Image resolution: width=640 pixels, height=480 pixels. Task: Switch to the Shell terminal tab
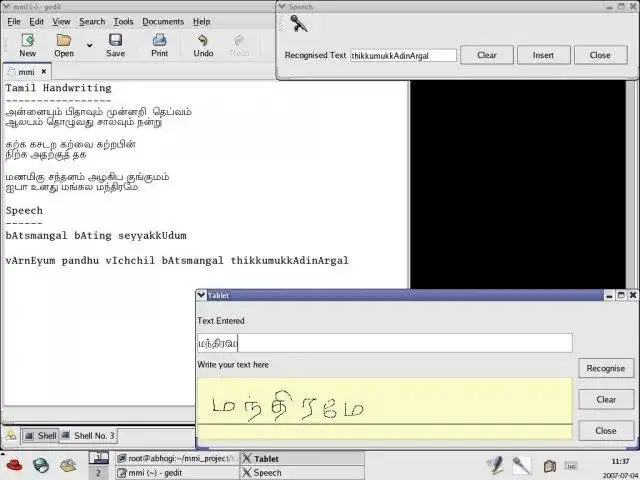pos(40,436)
